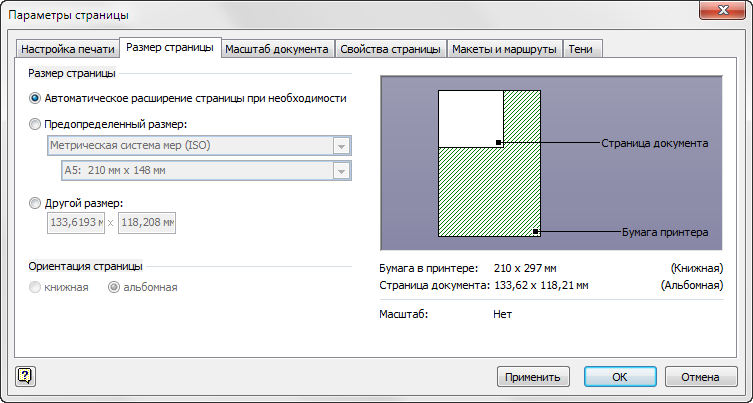Click the Отмена button
The width and height of the screenshot is (753, 403).
click(x=701, y=377)
